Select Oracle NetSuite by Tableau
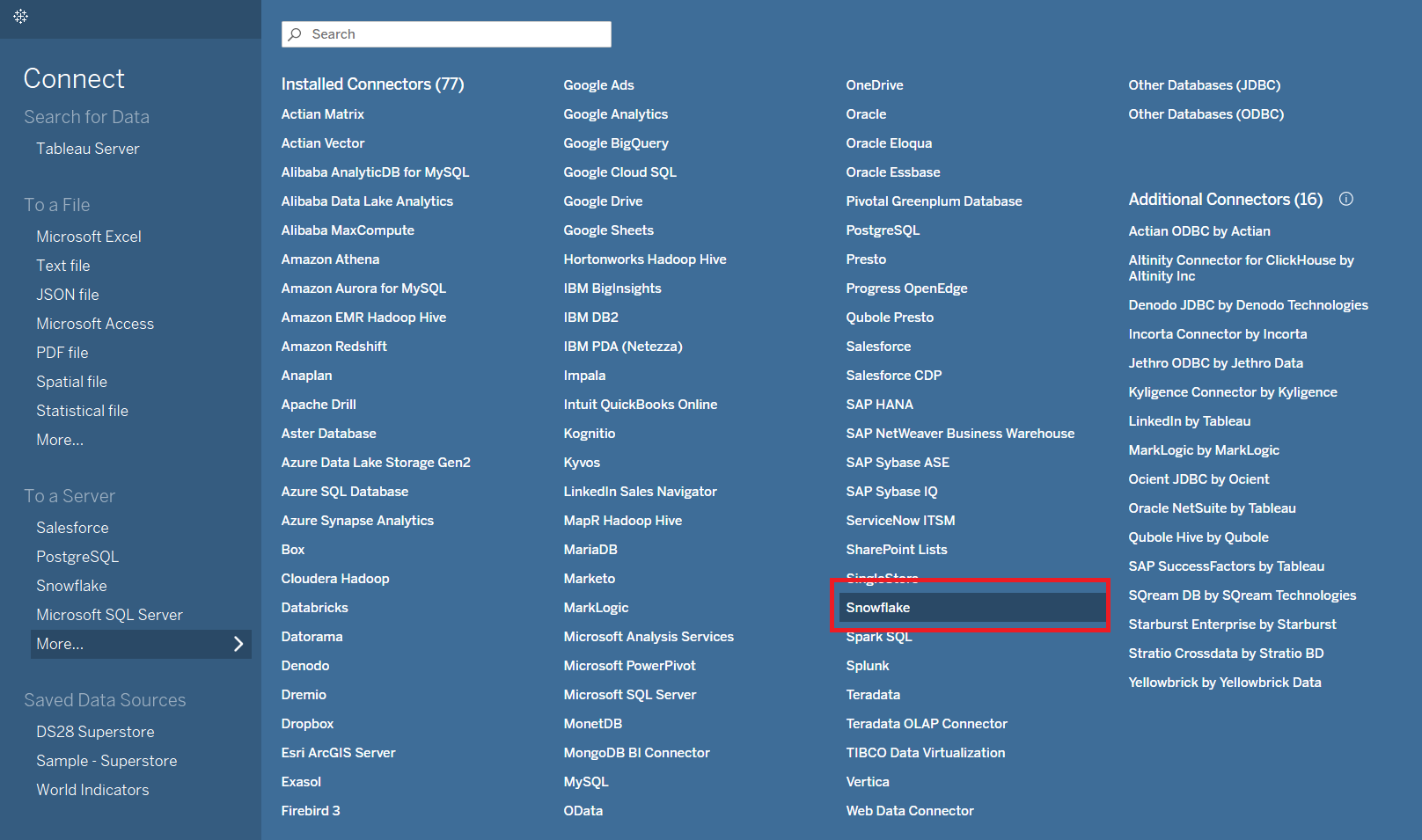Image resolution: width=1422 pixels, height=840 pixels. pyautogui.click(x=1213, y=508)
